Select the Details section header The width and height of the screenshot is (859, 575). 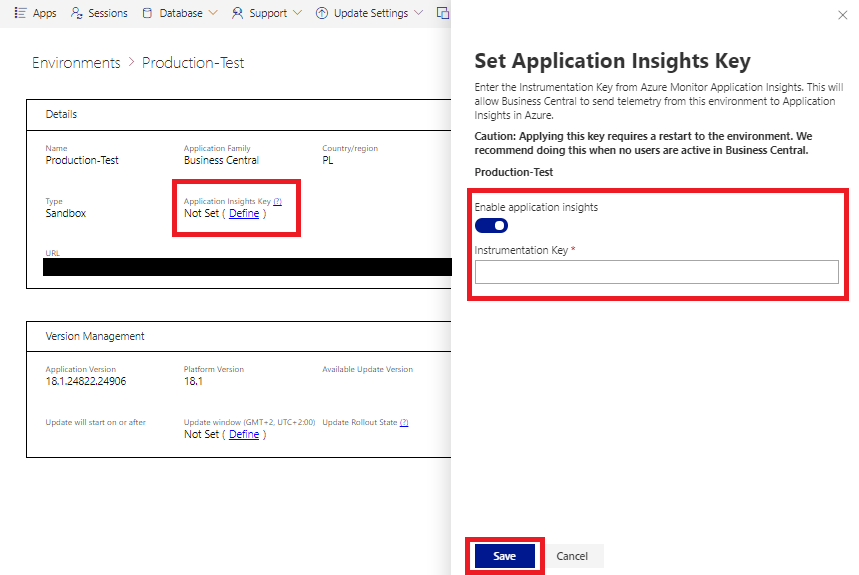point(61,114)
